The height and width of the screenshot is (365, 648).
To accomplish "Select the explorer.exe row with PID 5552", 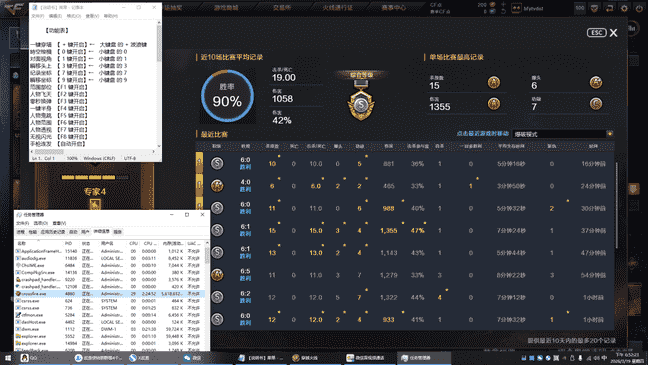I will click(x=110, y=336).
